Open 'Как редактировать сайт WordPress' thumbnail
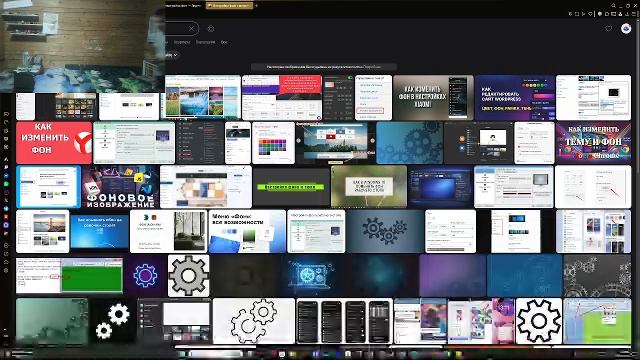The width and height of the screenshot is (640, 360). (x=515, y=97)
